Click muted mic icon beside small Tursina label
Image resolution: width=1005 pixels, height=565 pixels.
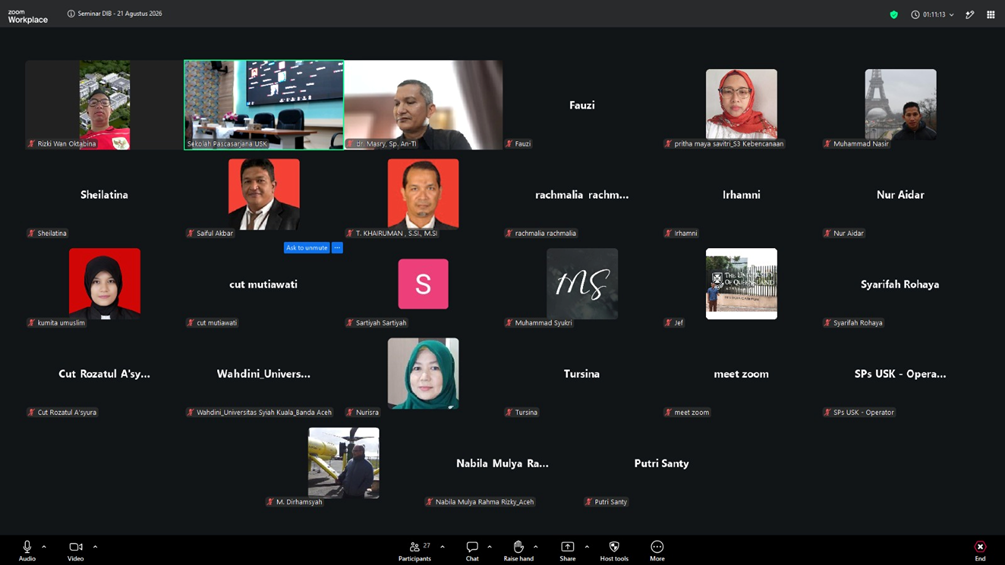[509, 413]
